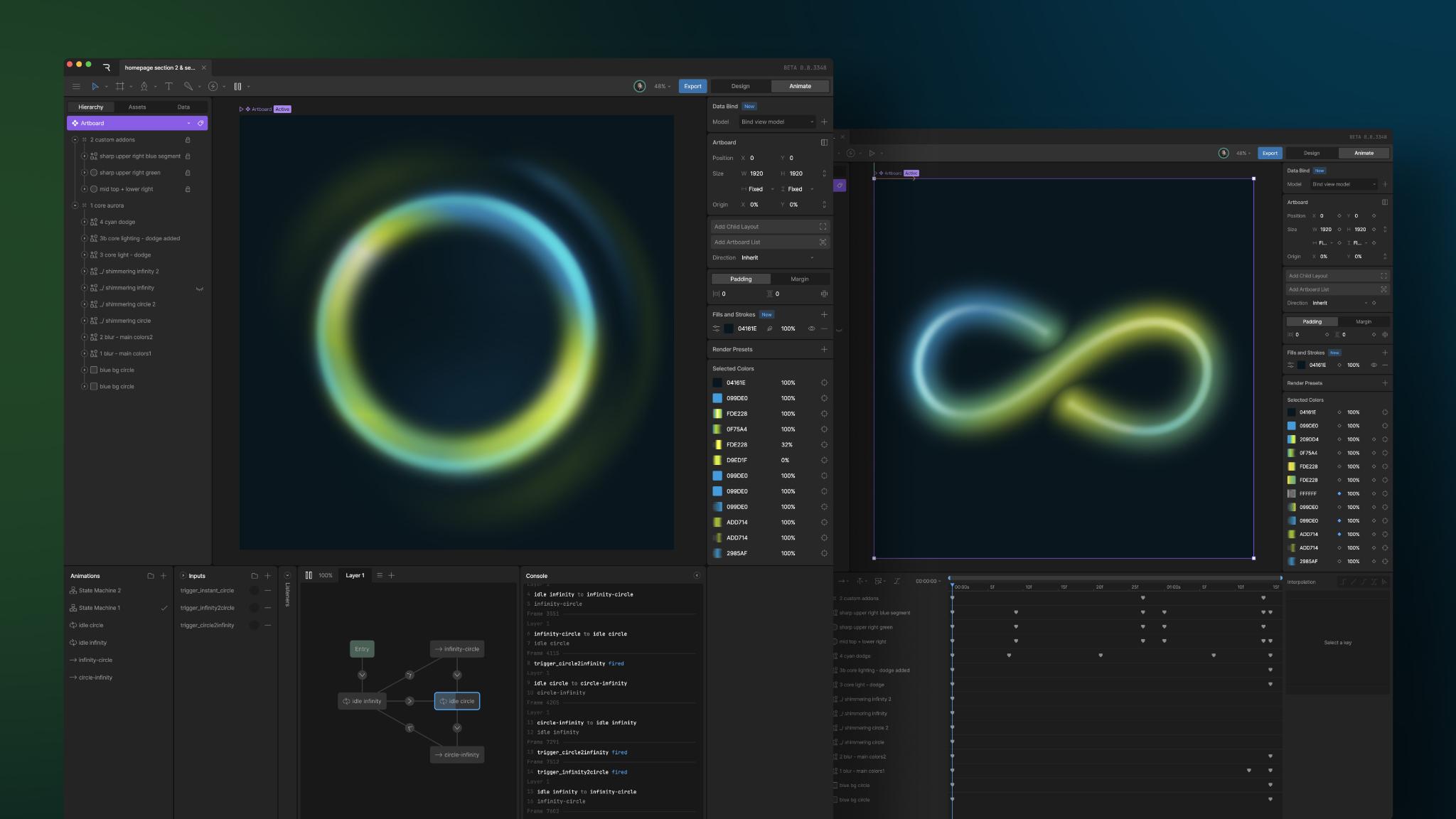This screenshot has height=819, width=1456.
Task: Select the Artboard frame tool
Action: [120, 86]
